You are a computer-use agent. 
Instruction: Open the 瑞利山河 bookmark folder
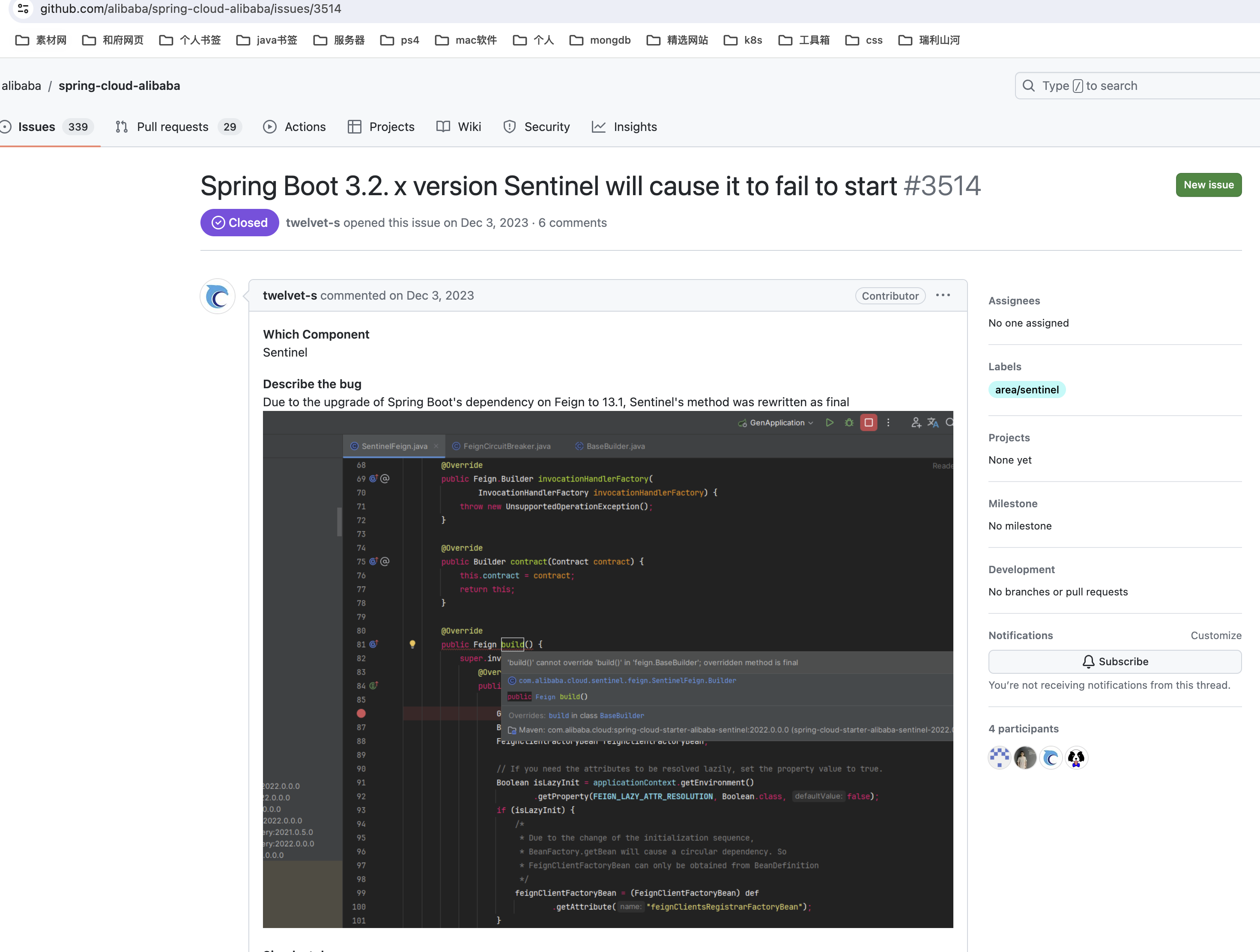(929, 40)
